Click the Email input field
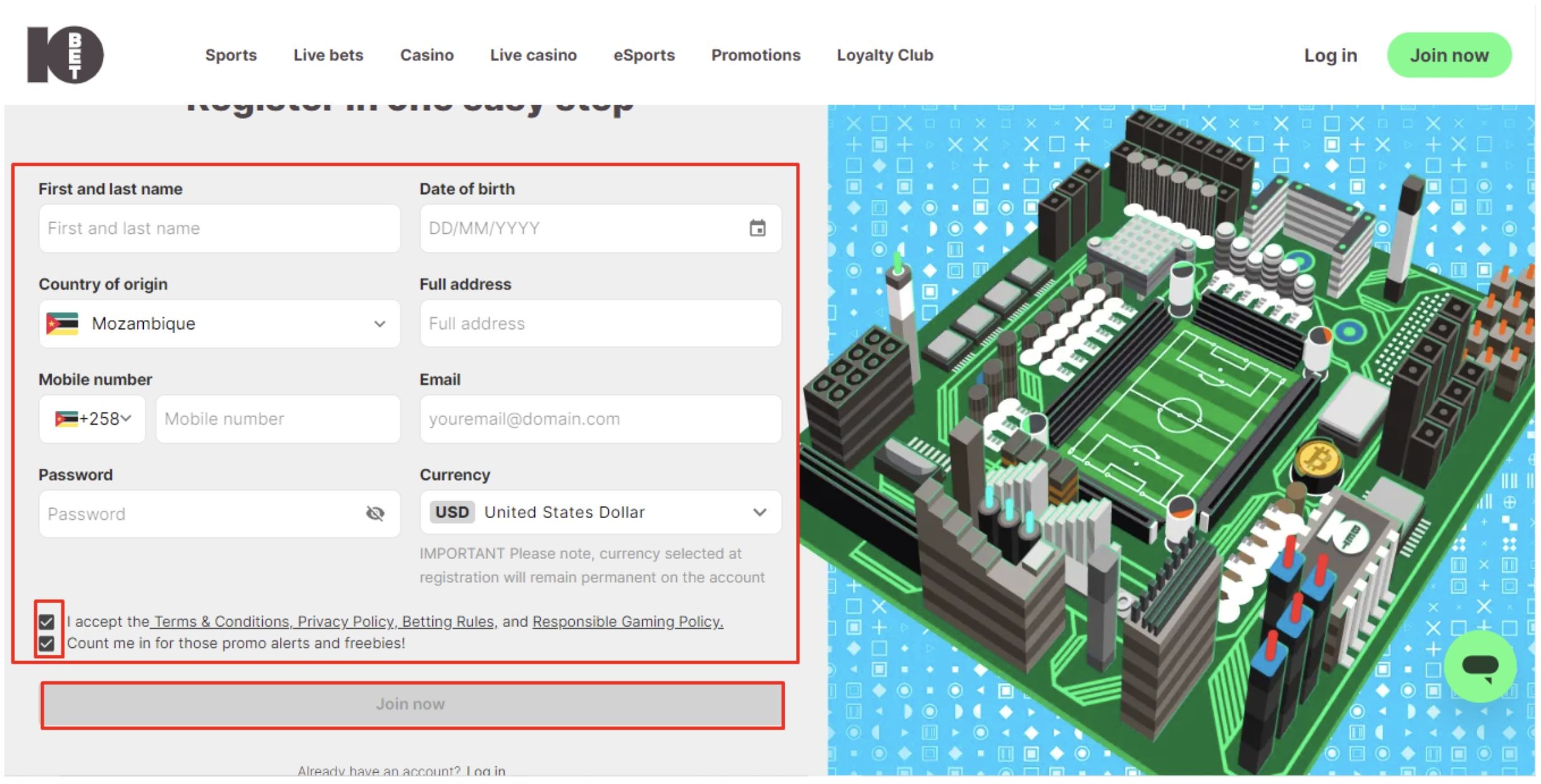The width and height of the screenshot is (1541, 784). pyautogui.click(x=600, y=418)
